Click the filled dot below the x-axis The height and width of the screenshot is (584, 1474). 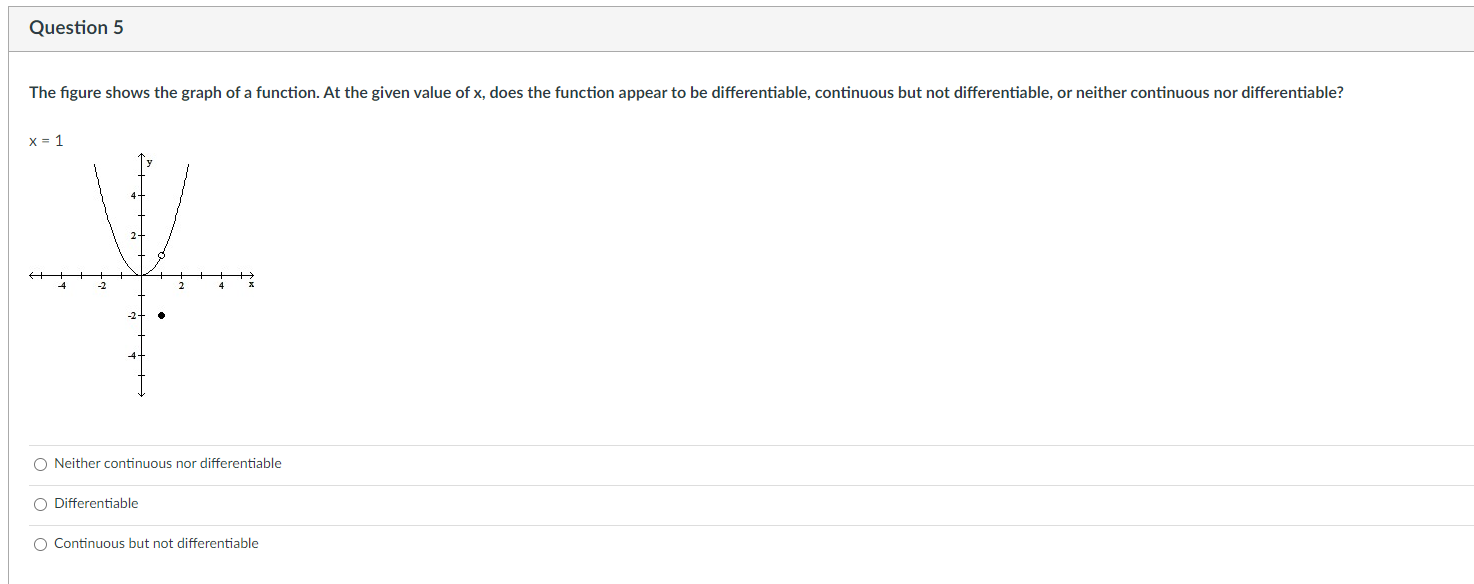[x=161, y=315]
